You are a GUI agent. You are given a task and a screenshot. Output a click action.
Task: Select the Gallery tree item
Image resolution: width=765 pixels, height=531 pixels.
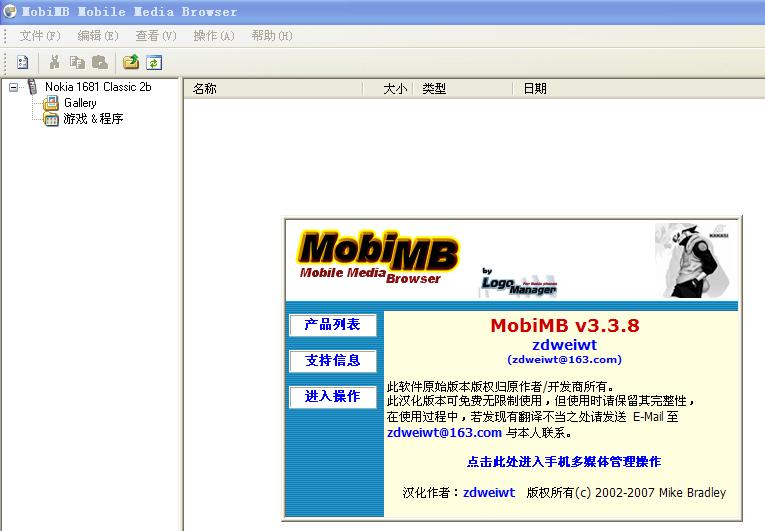80,103
